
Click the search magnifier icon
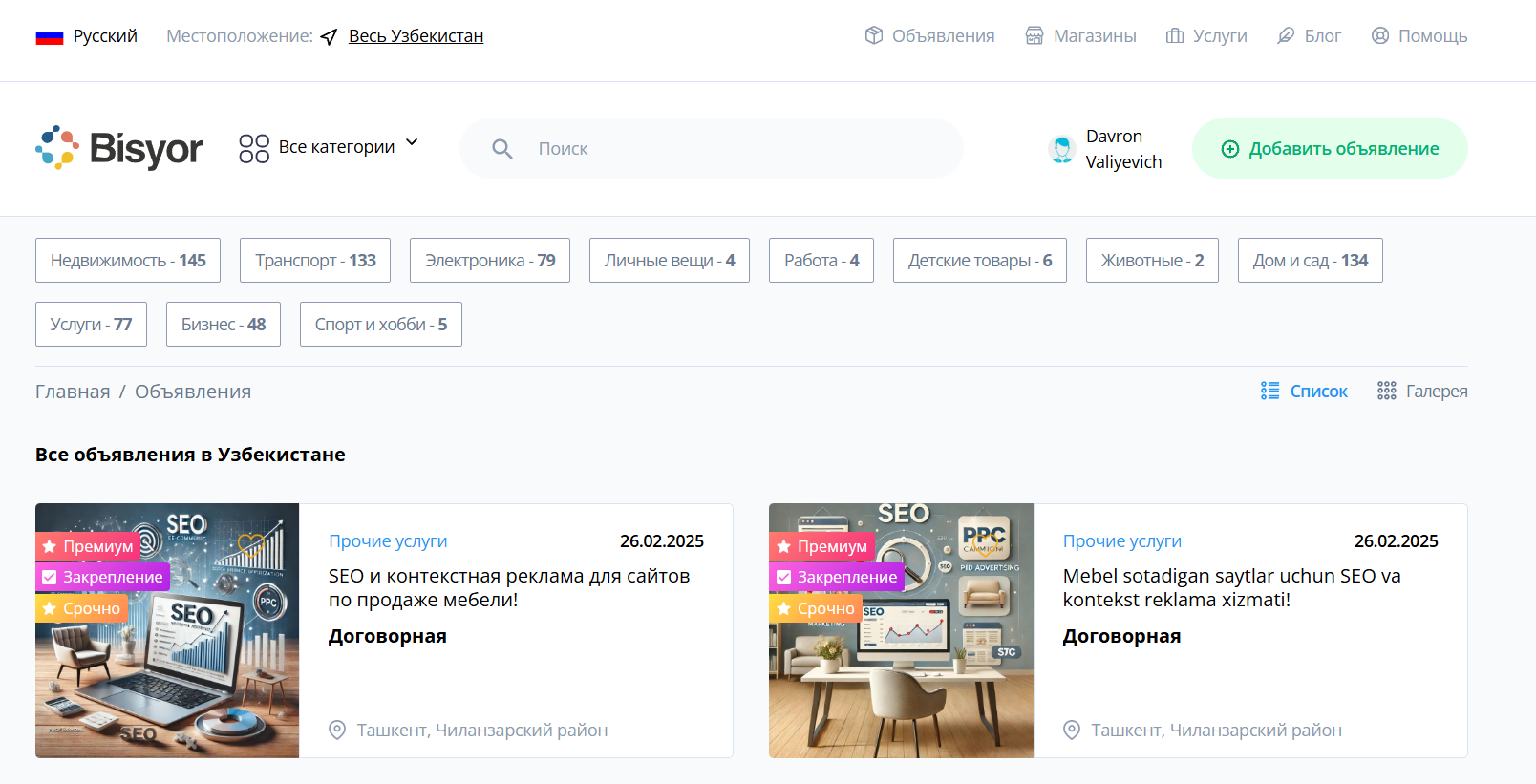point(502,149)
